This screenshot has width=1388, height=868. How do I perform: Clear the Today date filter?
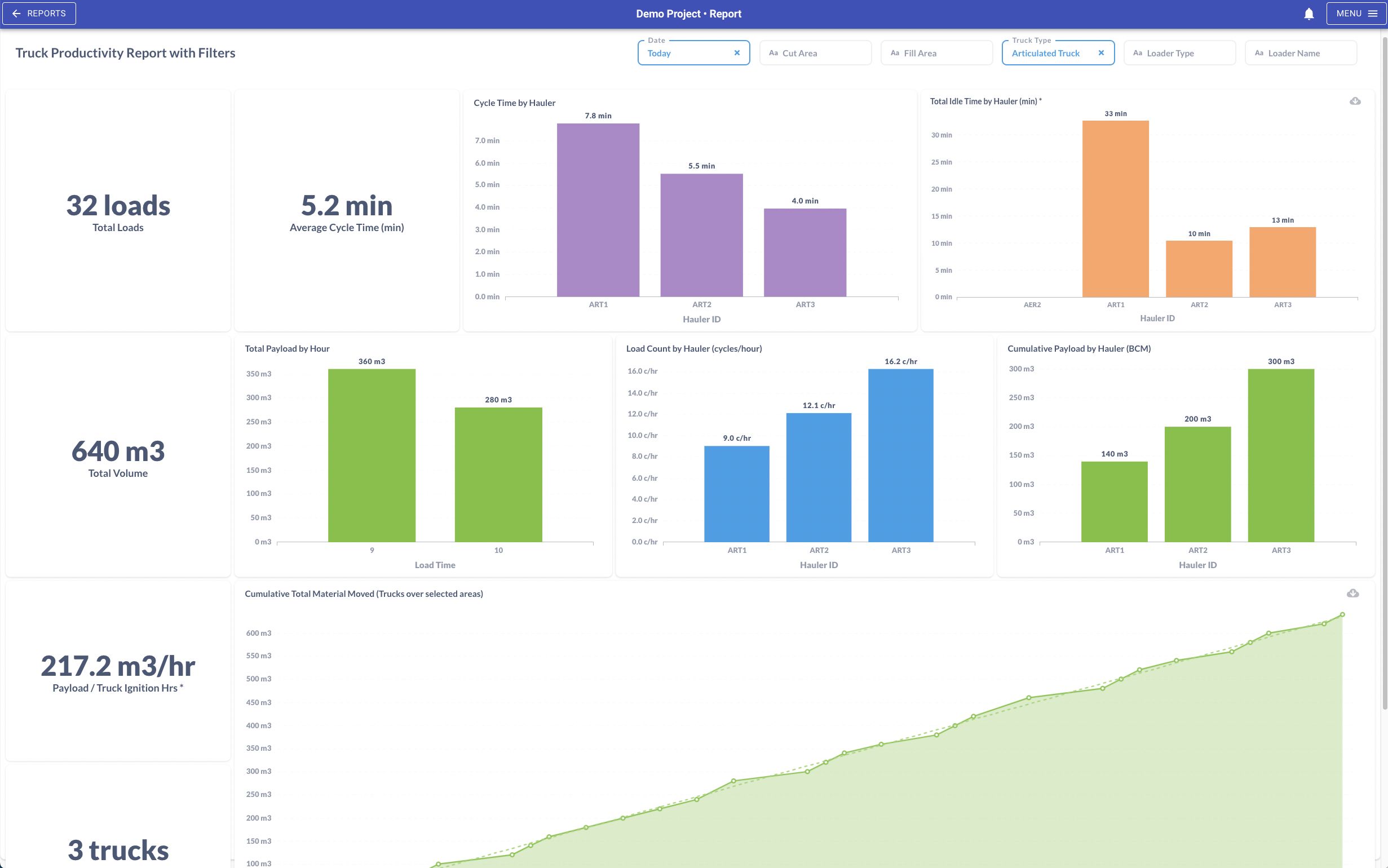(737, 53)
